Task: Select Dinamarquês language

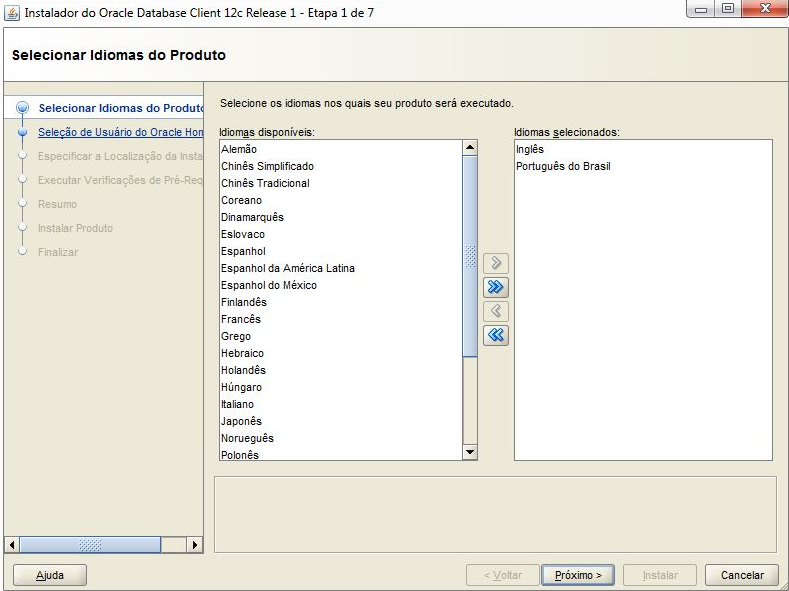Action: (341, 217)
